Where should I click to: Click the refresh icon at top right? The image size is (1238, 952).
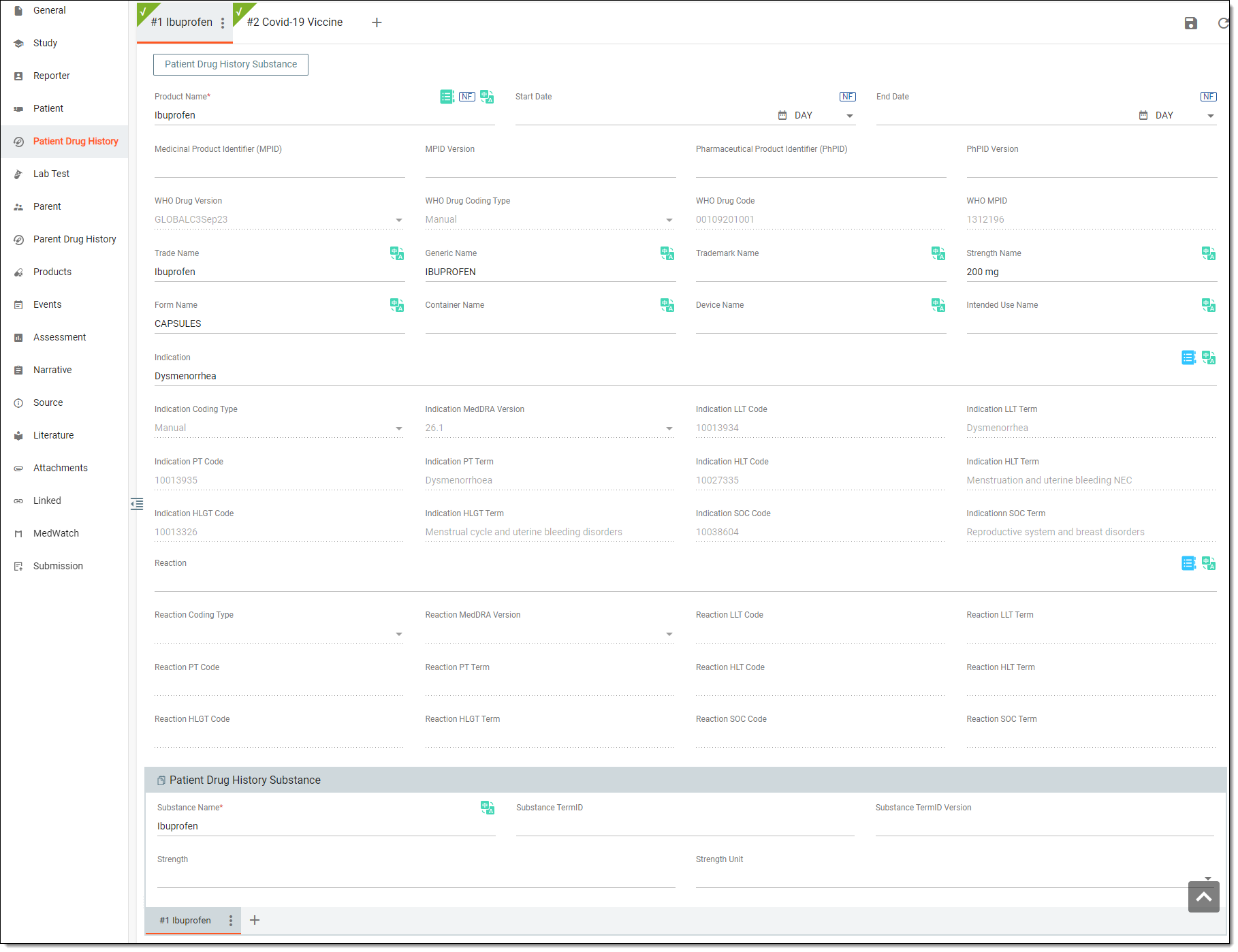click(x=1224, y=23)
